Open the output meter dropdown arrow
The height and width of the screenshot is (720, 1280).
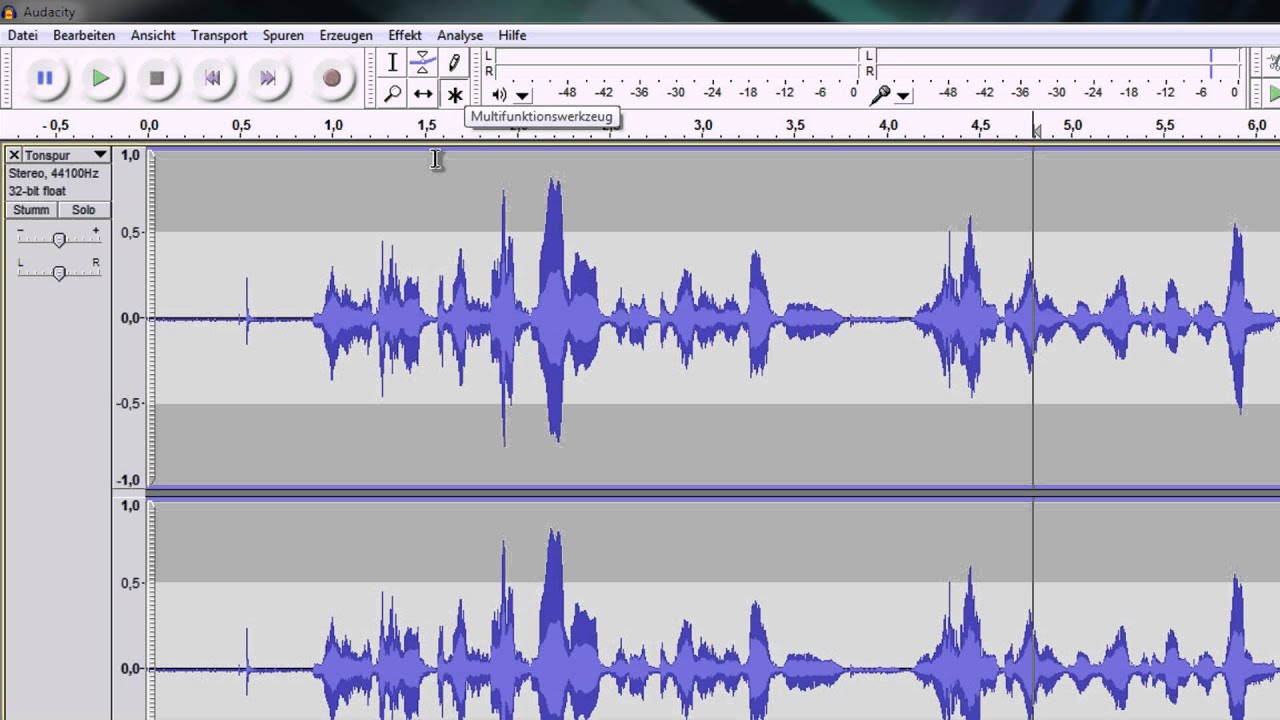pos(522,95)
